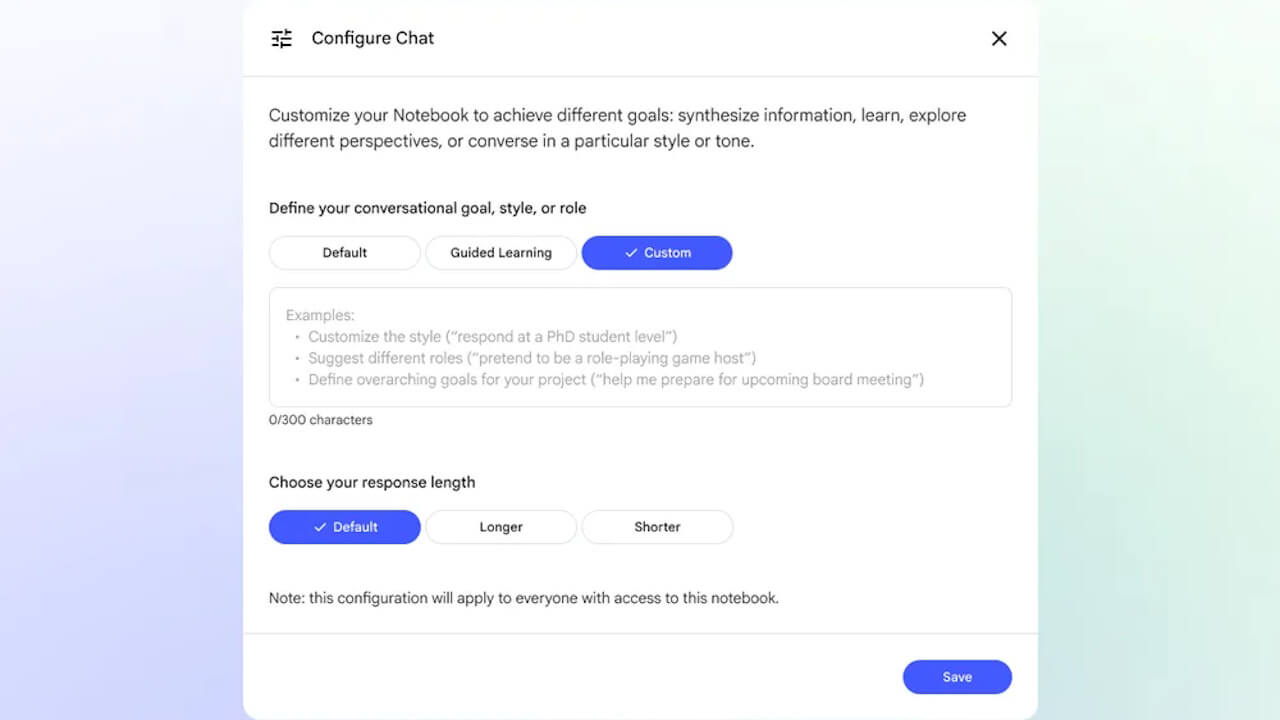Click the 0/300 characters counter
Screen dimensions: 1280x720
tap(320, 420)
